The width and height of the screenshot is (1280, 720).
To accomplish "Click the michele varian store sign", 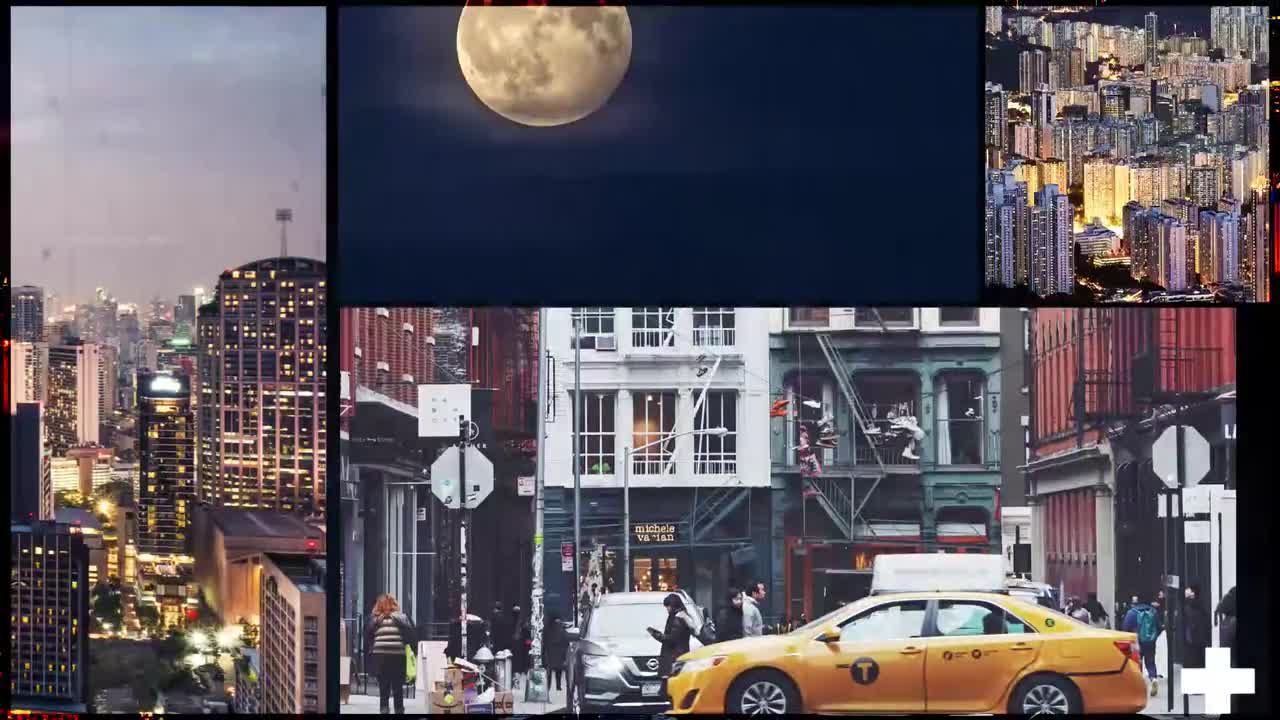I will click(655, 533).
